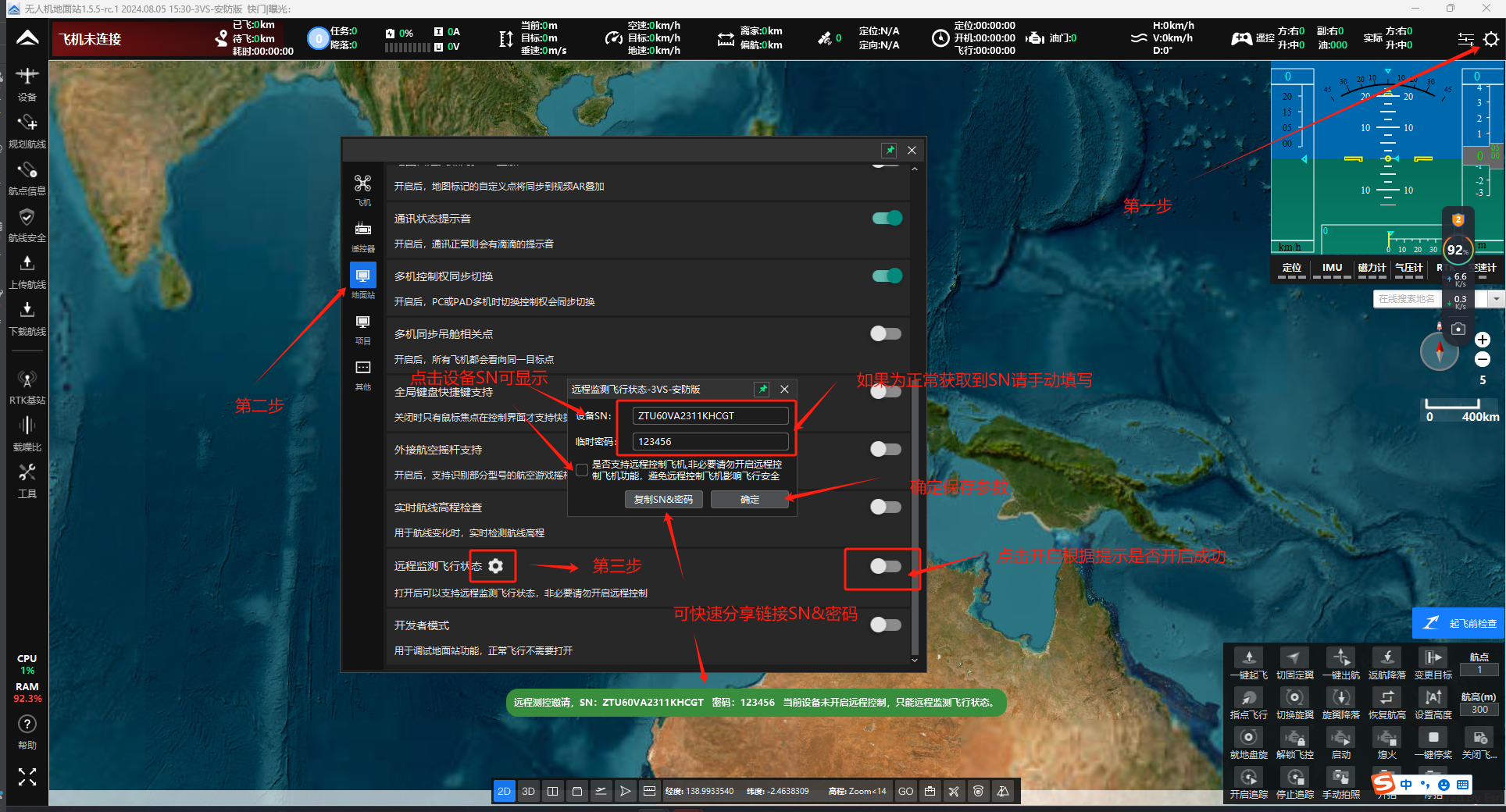Click the screenshot camera icon in floating widget

tap(1458, 329)
